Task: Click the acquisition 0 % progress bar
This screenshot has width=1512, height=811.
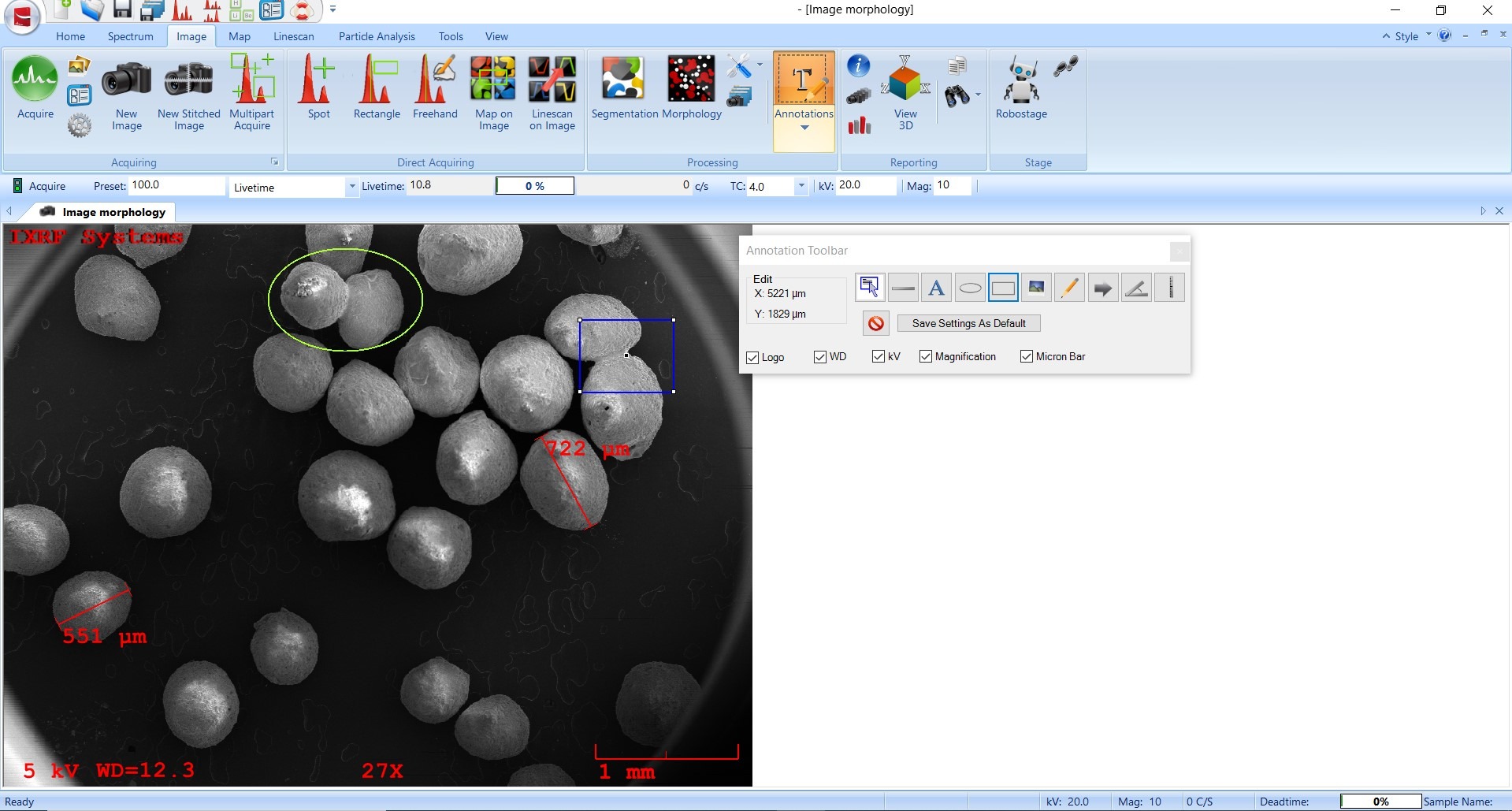Action: tap(534, 186)
